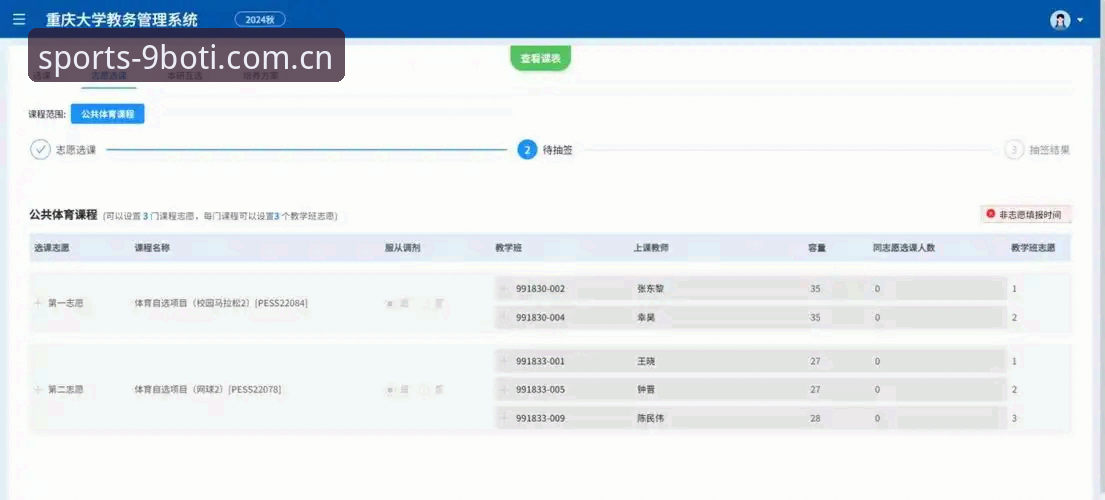This screenshot has height=500, width=1105.
Task: Click the 第一志愿 row label
Action: (x=66, y=304)
